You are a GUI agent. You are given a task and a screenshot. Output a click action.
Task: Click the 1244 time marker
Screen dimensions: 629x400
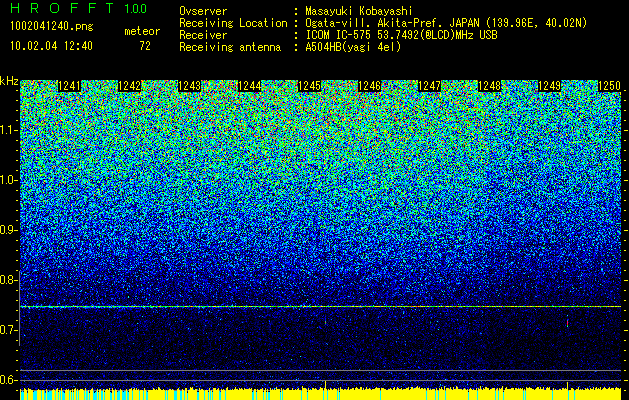(x=250, y=86)
